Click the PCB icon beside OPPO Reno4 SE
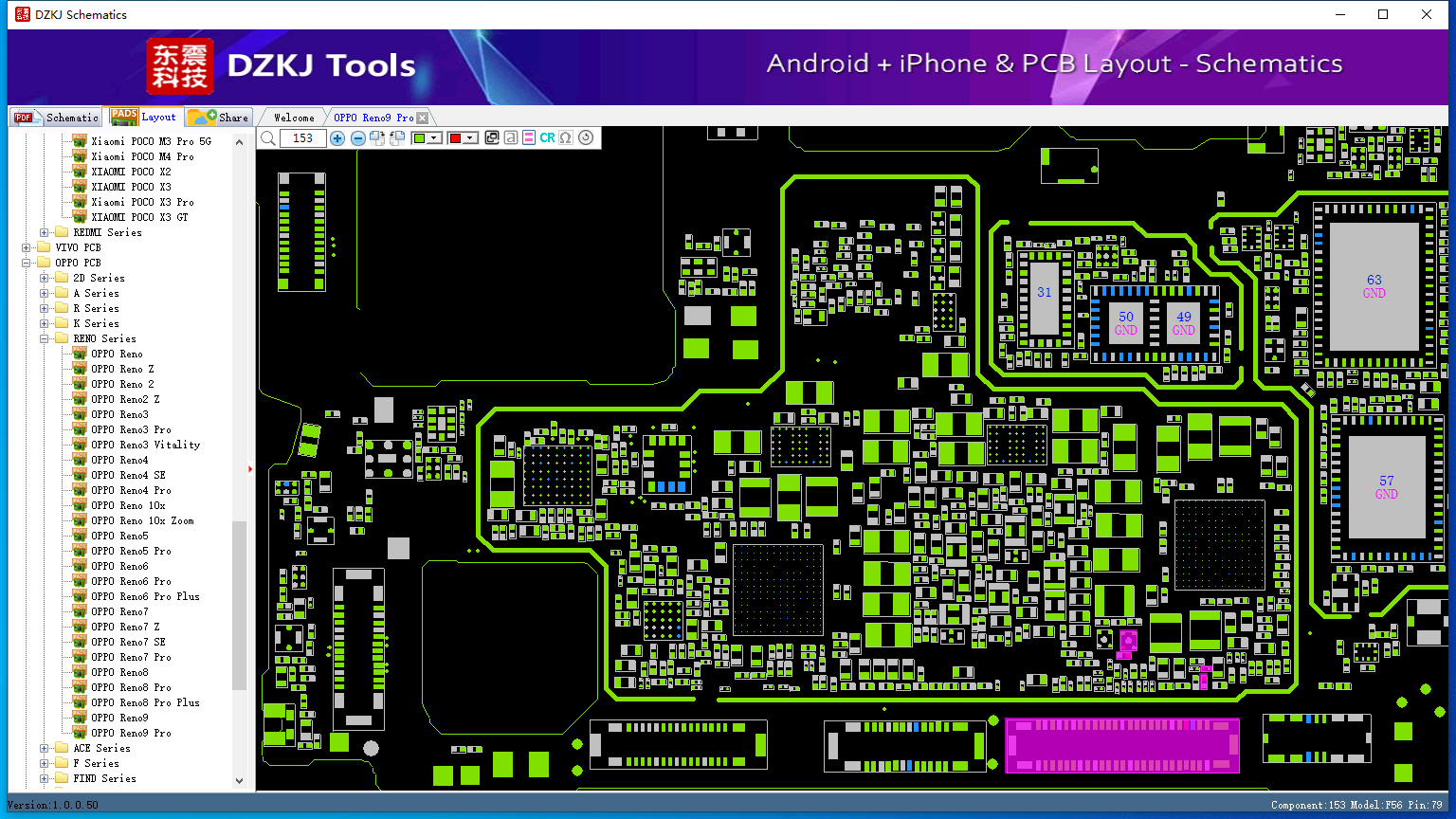The height and width of the screenshot is (819, 1456). click(x=80, y=475)
